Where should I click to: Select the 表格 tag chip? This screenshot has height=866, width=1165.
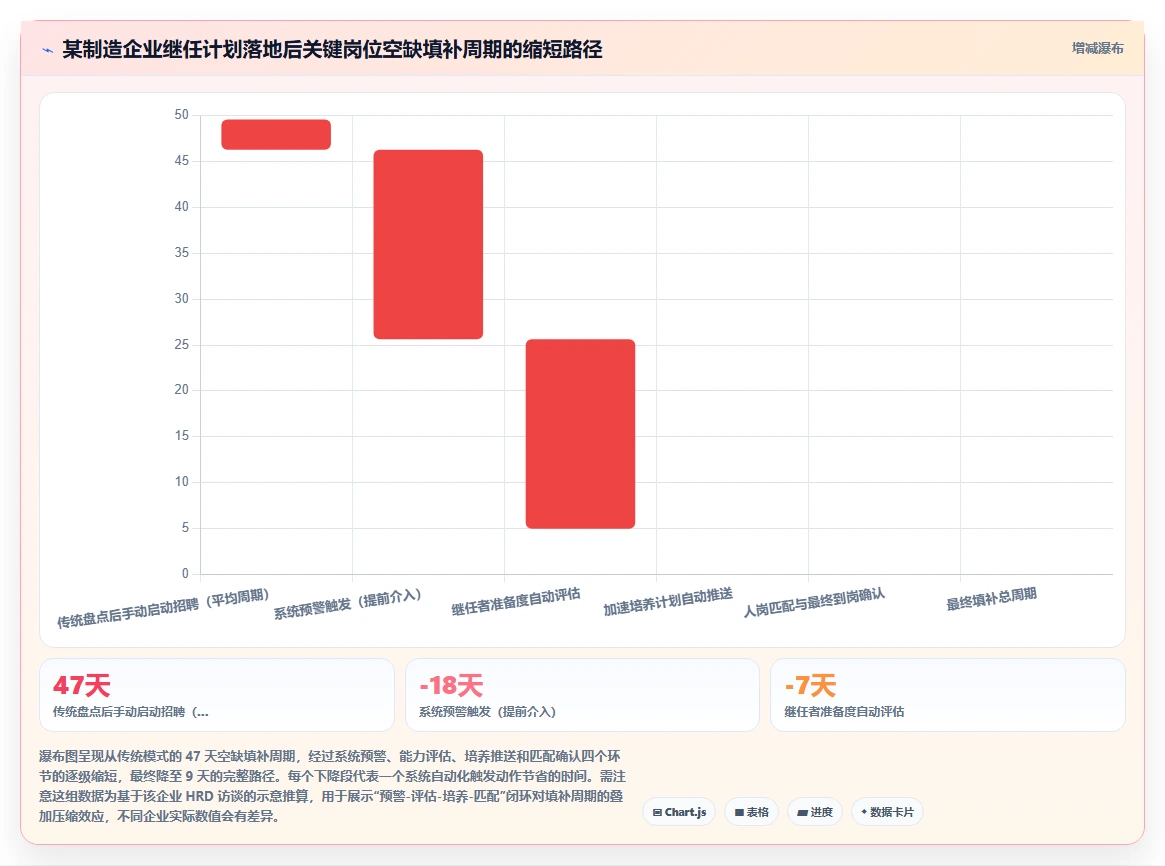point(751,812)
